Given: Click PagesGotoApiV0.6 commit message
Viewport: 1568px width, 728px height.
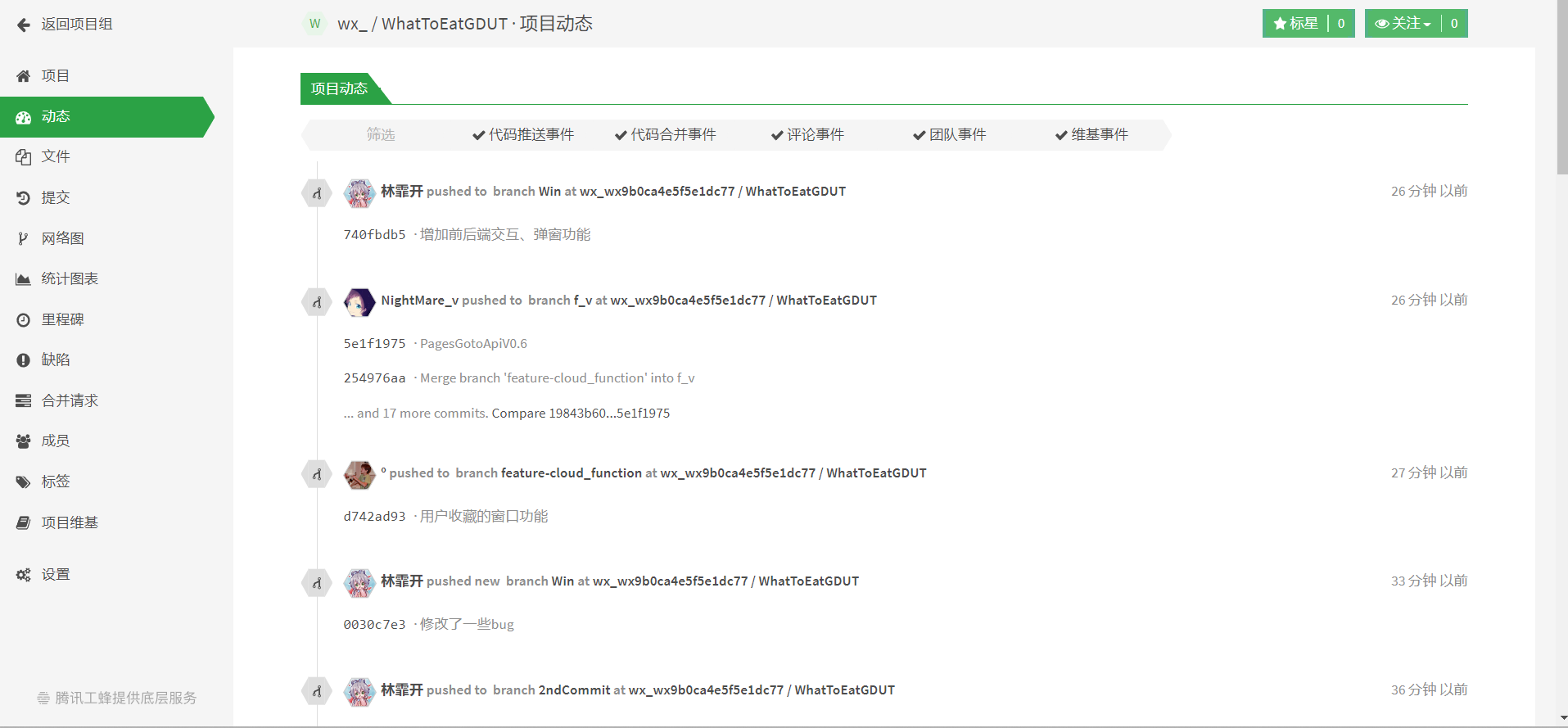Looking at the screenshot, I should pyautogui.click(x=473, y=344).
